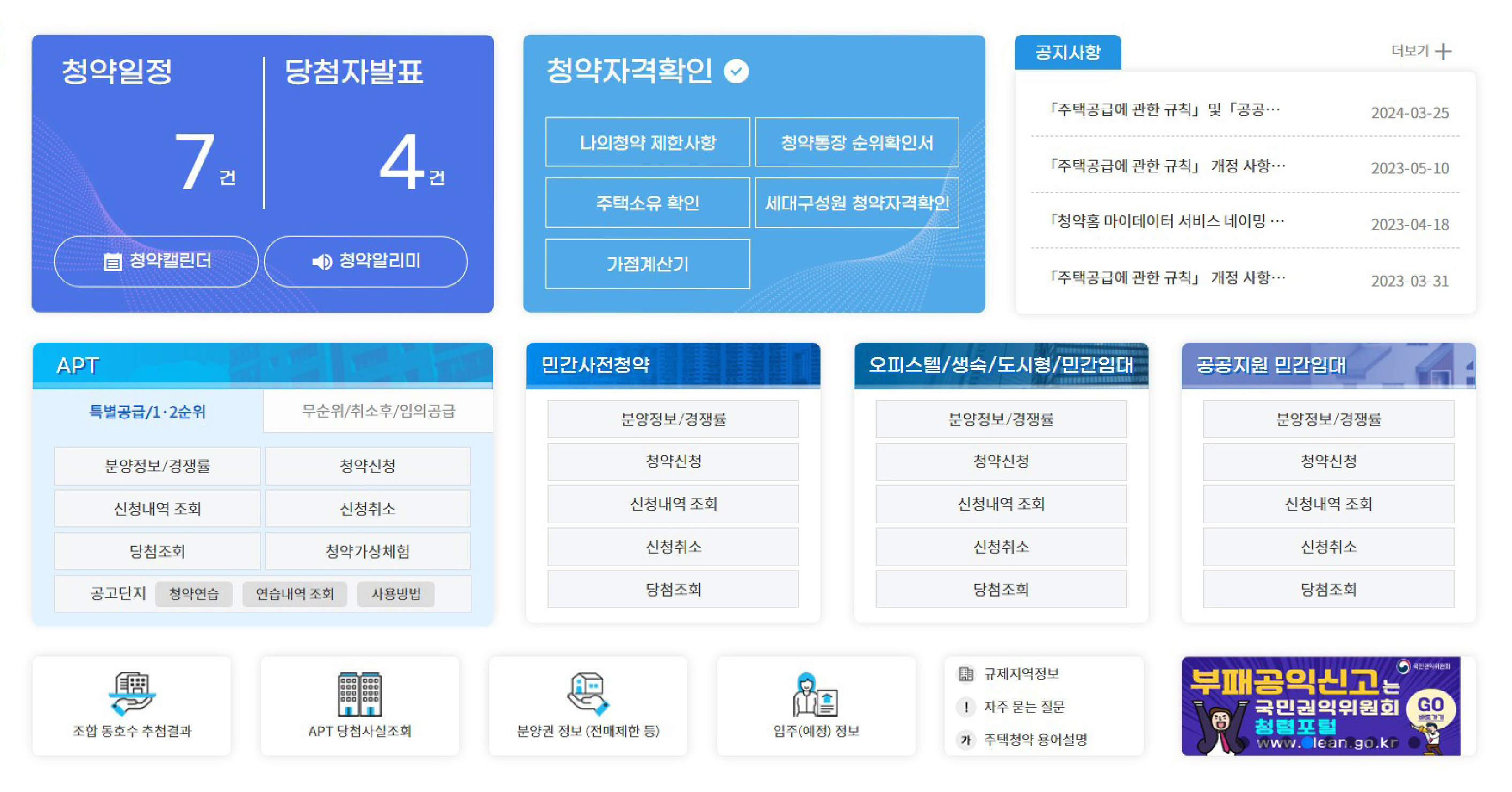
Task: Click the 청약연습 button in 공고단지 row
Action: coord(194,593)
